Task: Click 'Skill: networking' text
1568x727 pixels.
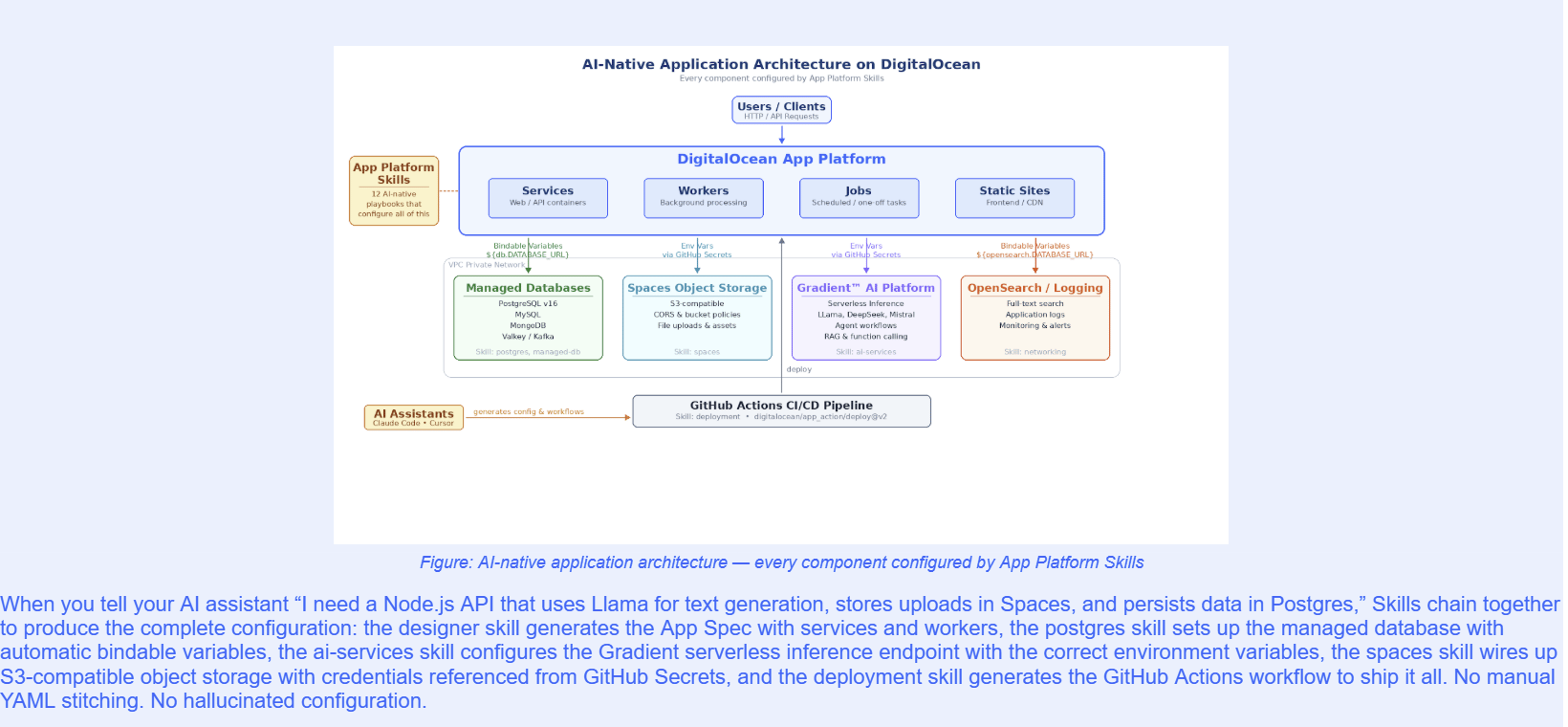Action: [1034, 352]
